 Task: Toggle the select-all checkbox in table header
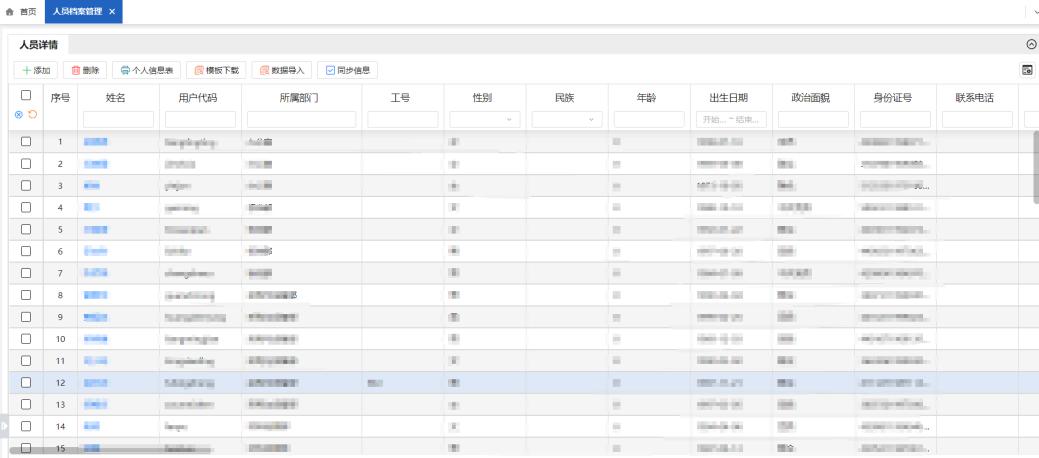pyautogui.click(x=26, y=95)
